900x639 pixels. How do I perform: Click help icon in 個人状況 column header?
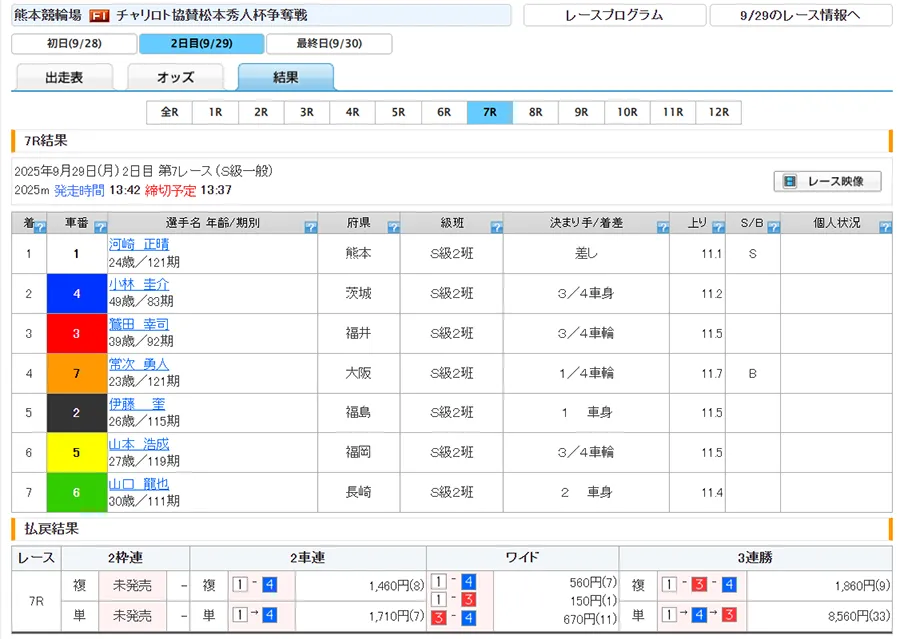[884, 228]
